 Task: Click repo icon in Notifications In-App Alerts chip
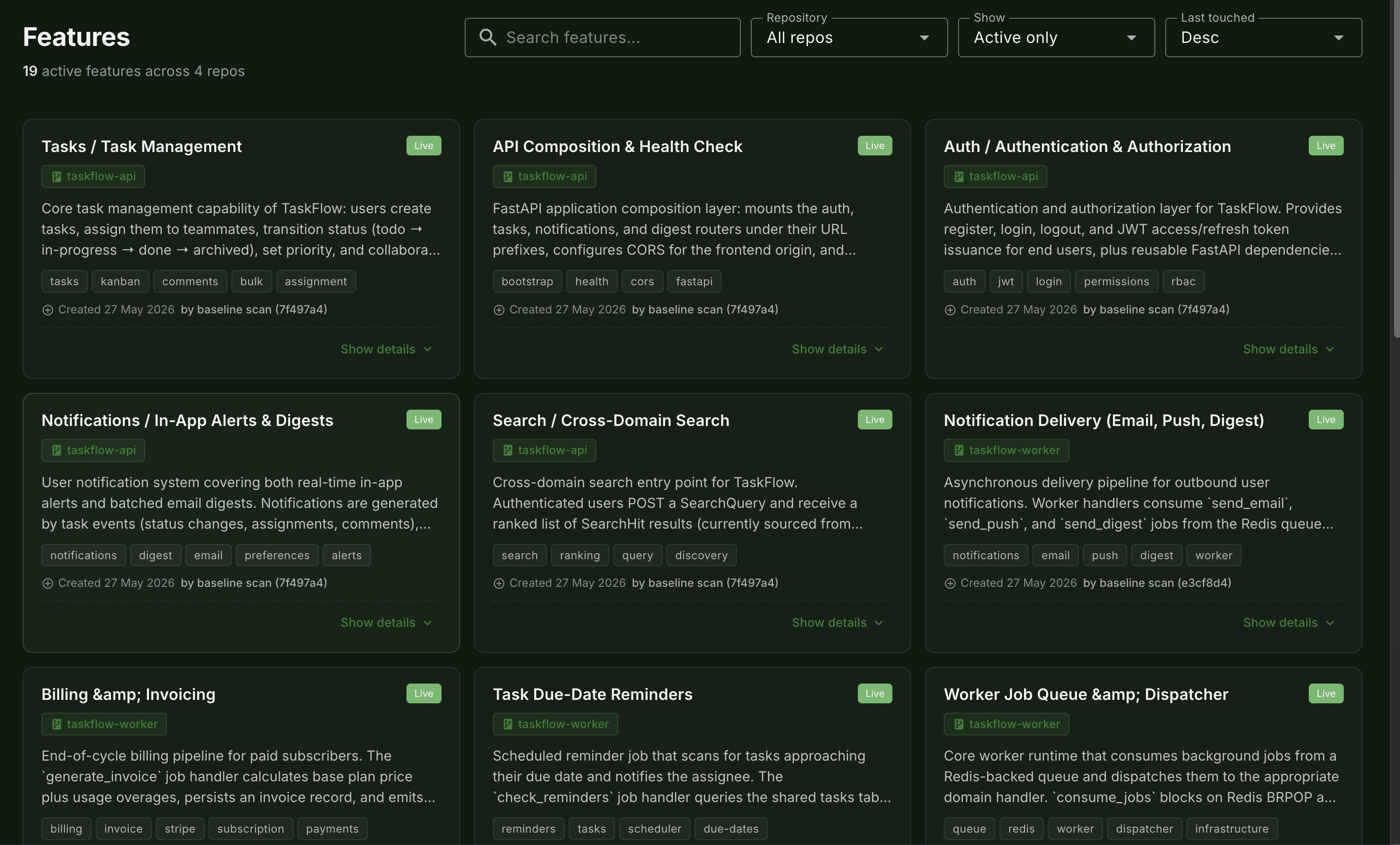[x=56, y=450]
